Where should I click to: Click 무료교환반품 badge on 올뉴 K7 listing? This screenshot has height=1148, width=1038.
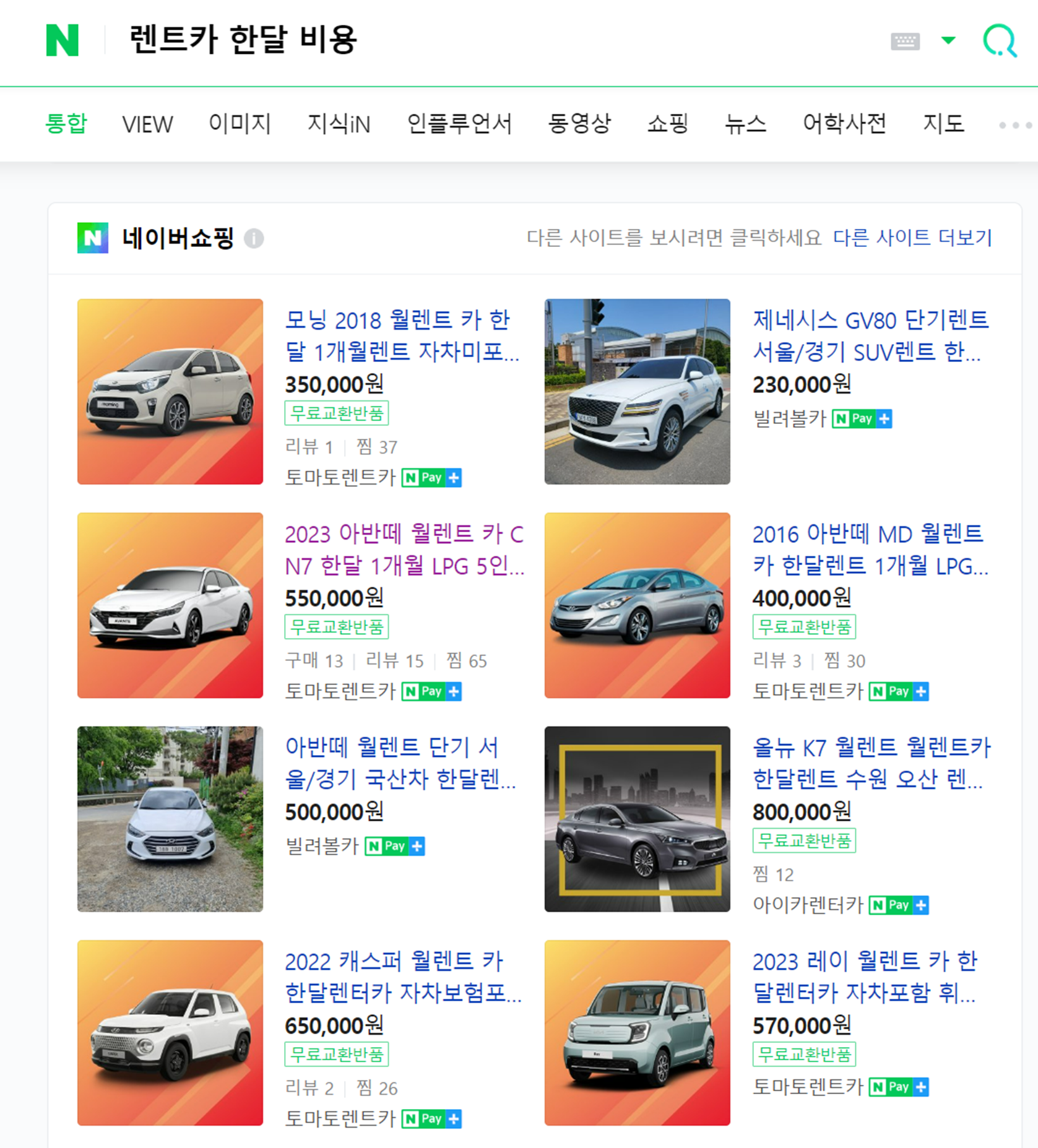[x=805, y=840]
